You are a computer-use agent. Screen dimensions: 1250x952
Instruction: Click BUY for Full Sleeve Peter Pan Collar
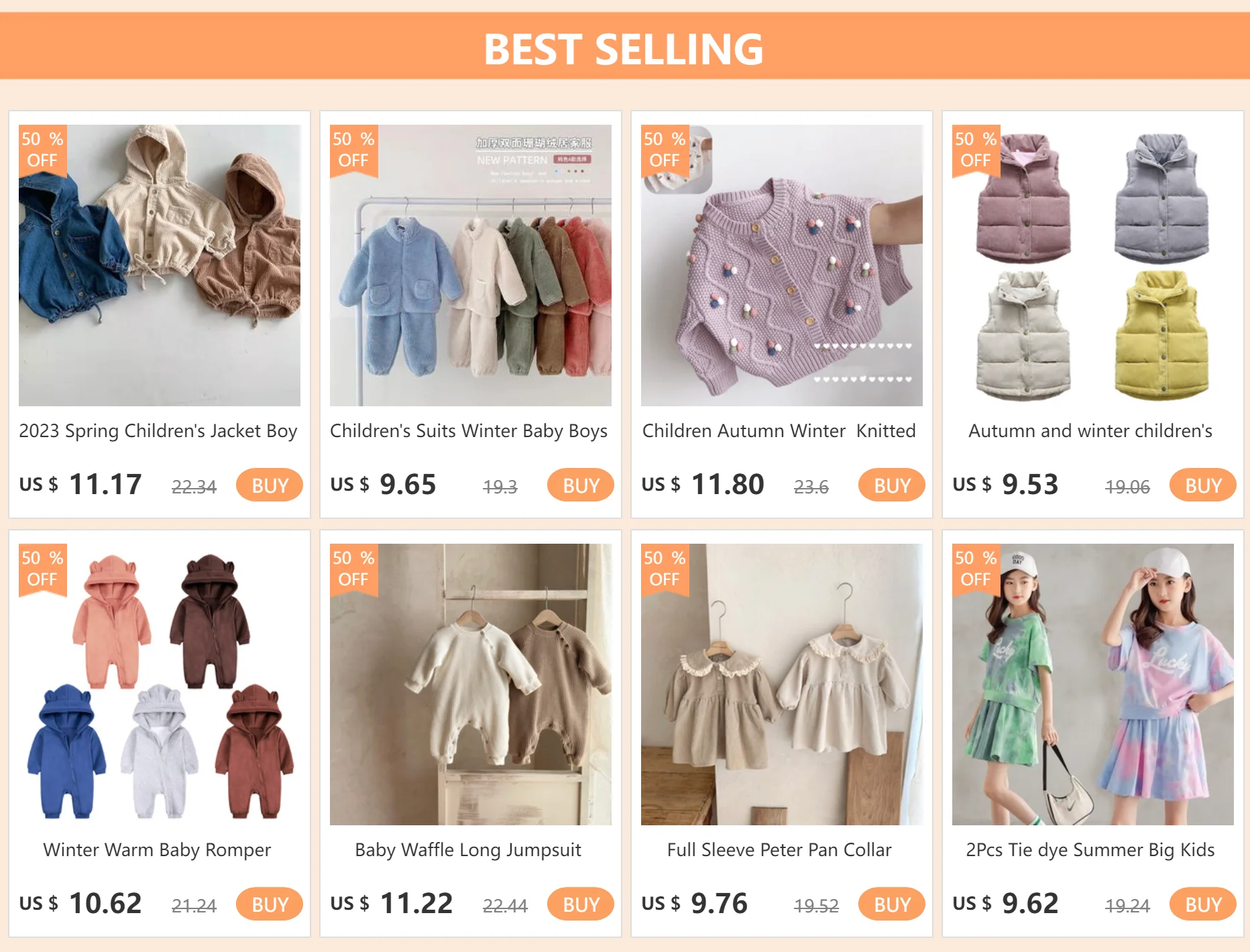(892, 904)
